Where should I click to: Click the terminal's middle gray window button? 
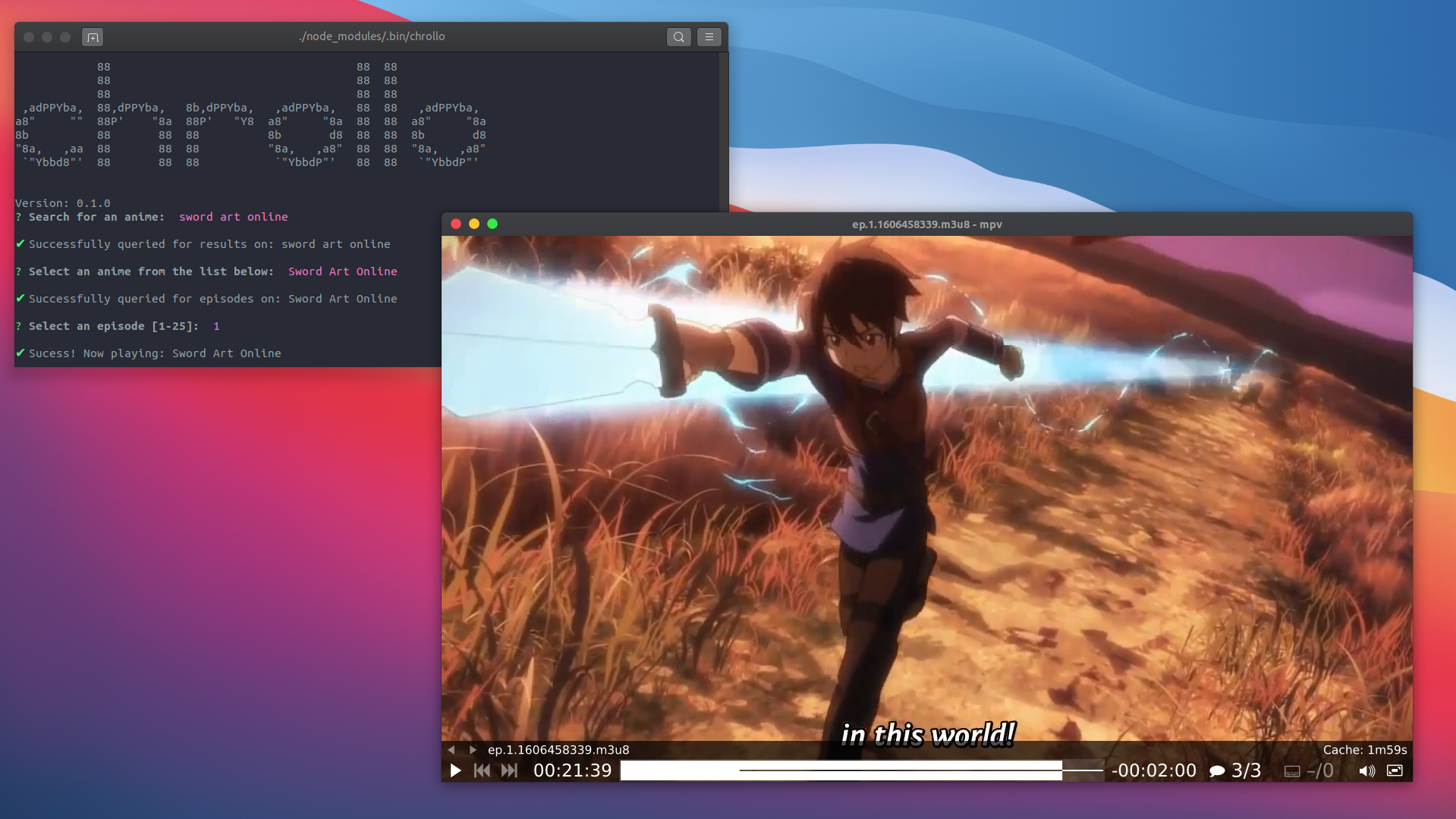[x=47, y=36]
